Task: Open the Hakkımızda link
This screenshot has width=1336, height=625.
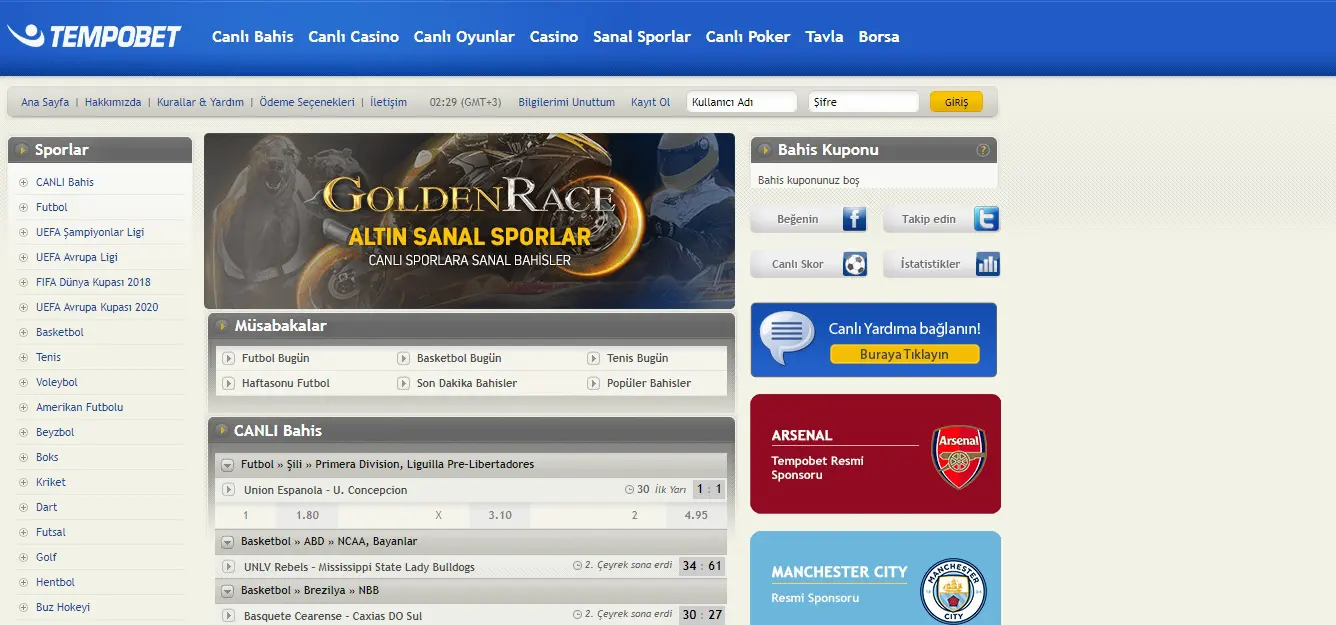Action: pos(113,102)
